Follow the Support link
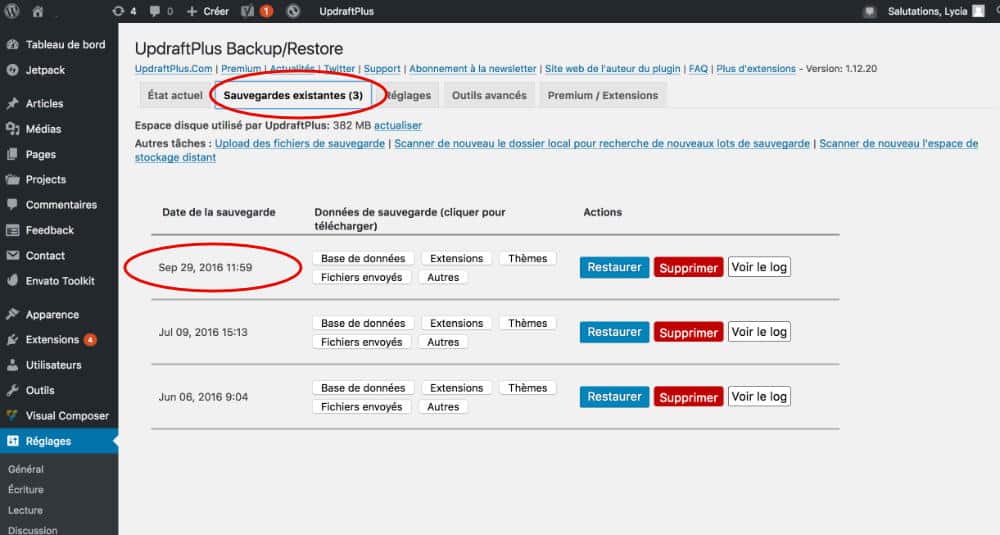This screenshot has width=1000, height=535. tap(382, 68)
